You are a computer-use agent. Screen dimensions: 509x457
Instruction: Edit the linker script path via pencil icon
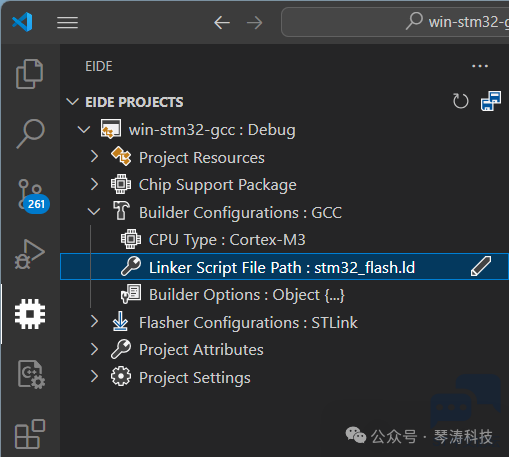[x=481, y=266]
